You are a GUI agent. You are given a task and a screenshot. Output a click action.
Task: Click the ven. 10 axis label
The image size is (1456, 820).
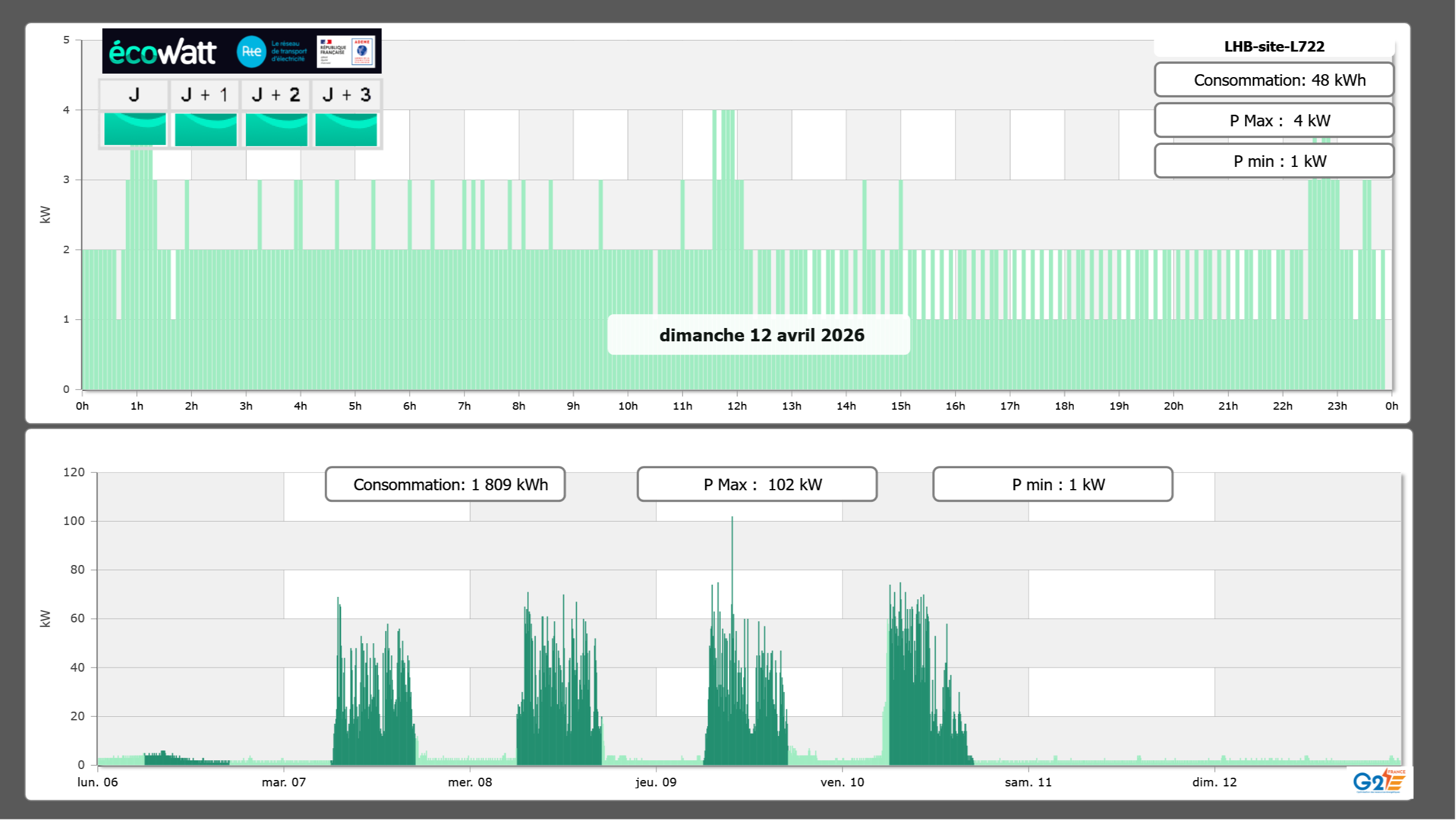[842, 782]
